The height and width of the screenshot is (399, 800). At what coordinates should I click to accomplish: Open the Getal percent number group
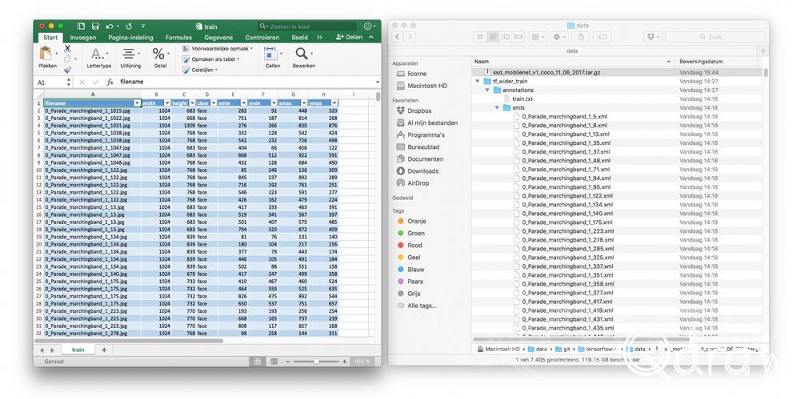click(x=160, y=58)
